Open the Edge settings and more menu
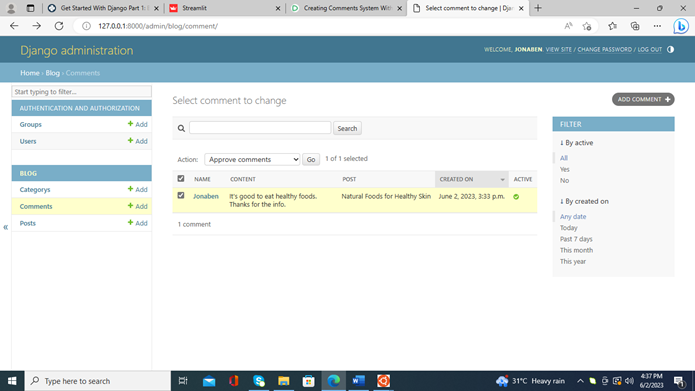695x391 pixels. tap(657, 26)
